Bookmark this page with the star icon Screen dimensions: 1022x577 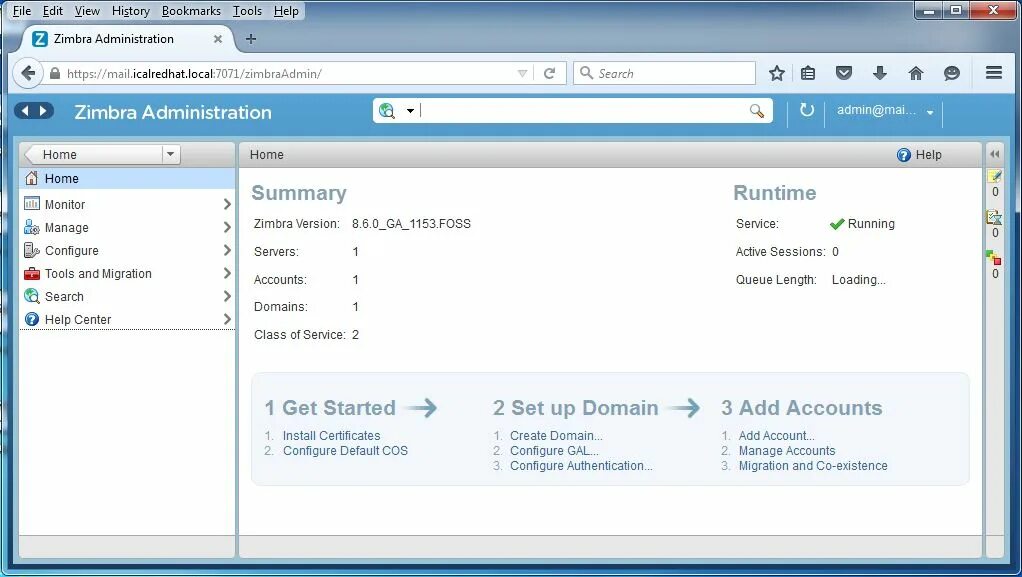point(776,73)
